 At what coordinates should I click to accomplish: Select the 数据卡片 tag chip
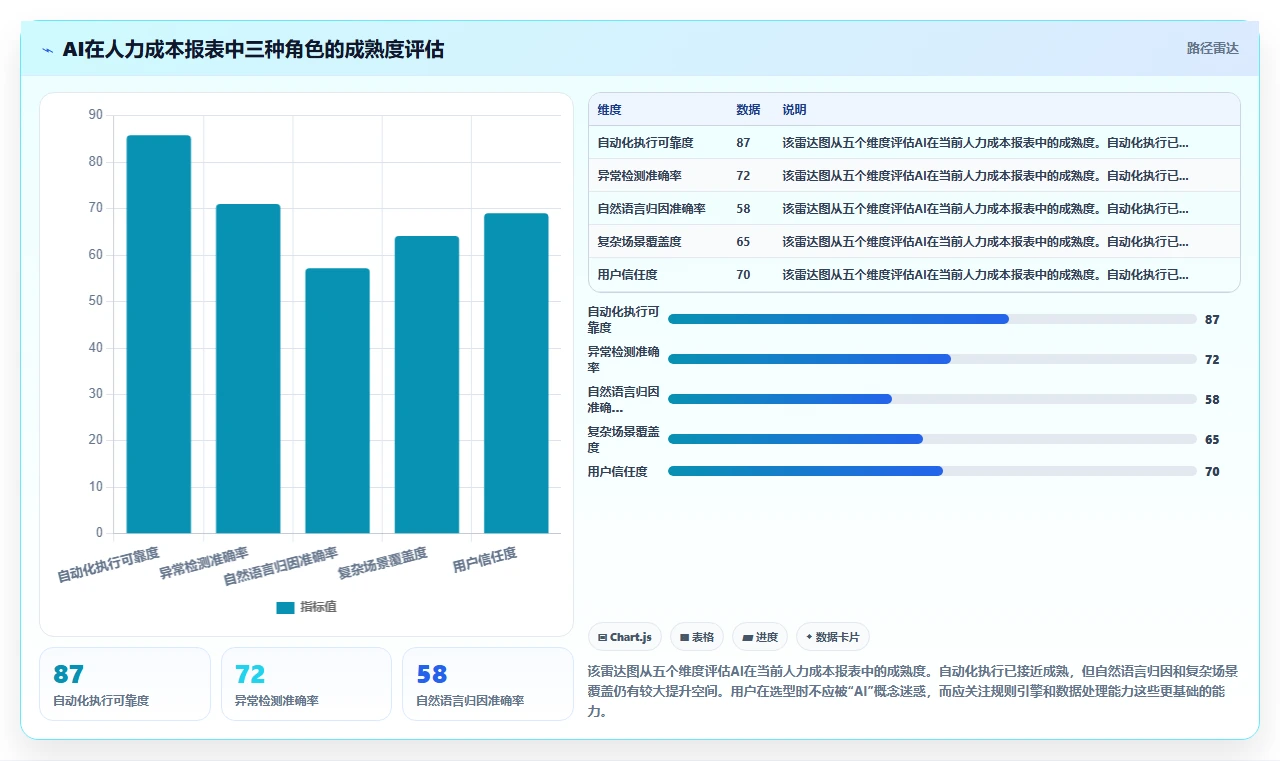coord(833,637)
